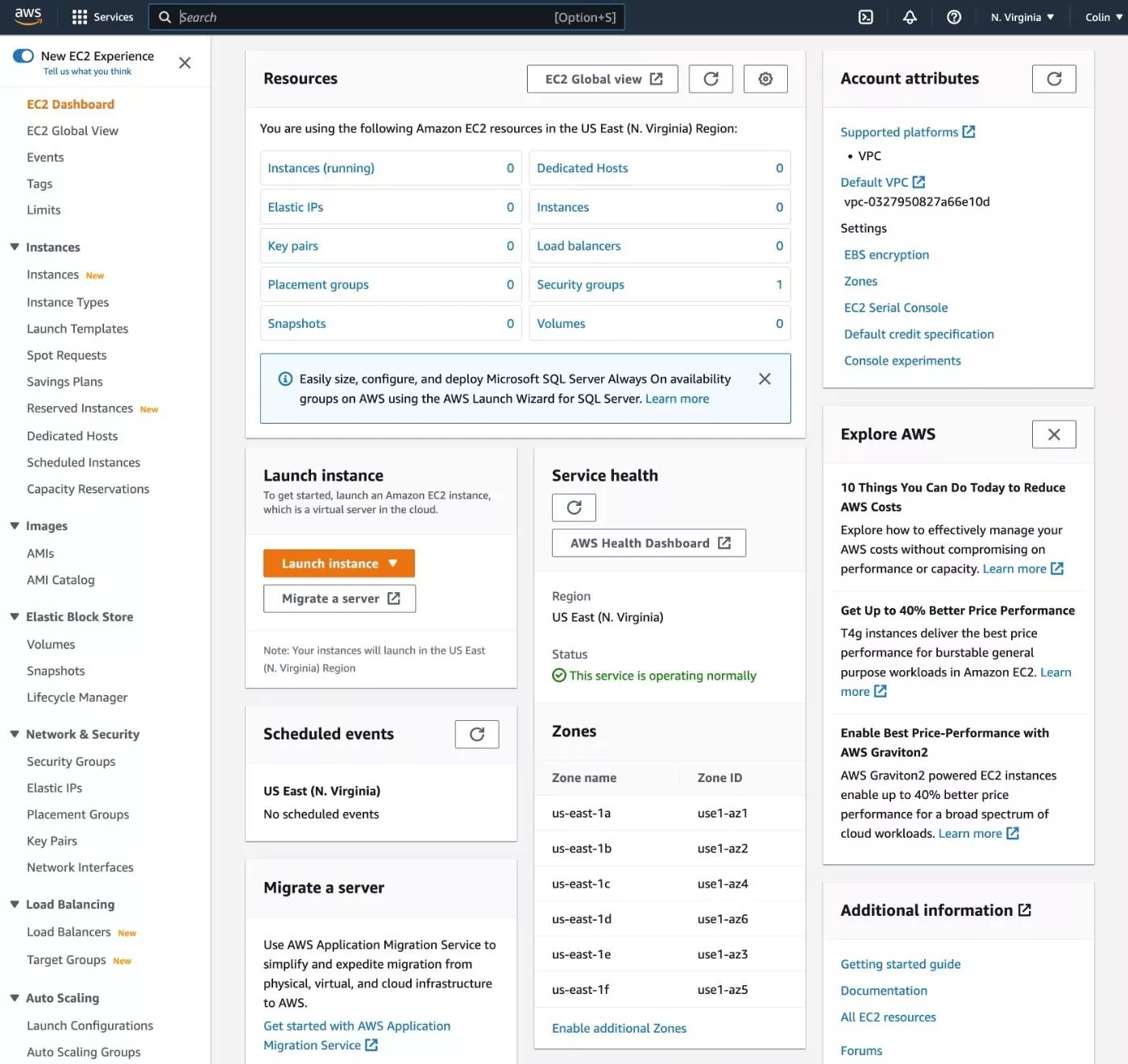Open the Documentation link
1128x1064 pixels.
tap(884, 991)
